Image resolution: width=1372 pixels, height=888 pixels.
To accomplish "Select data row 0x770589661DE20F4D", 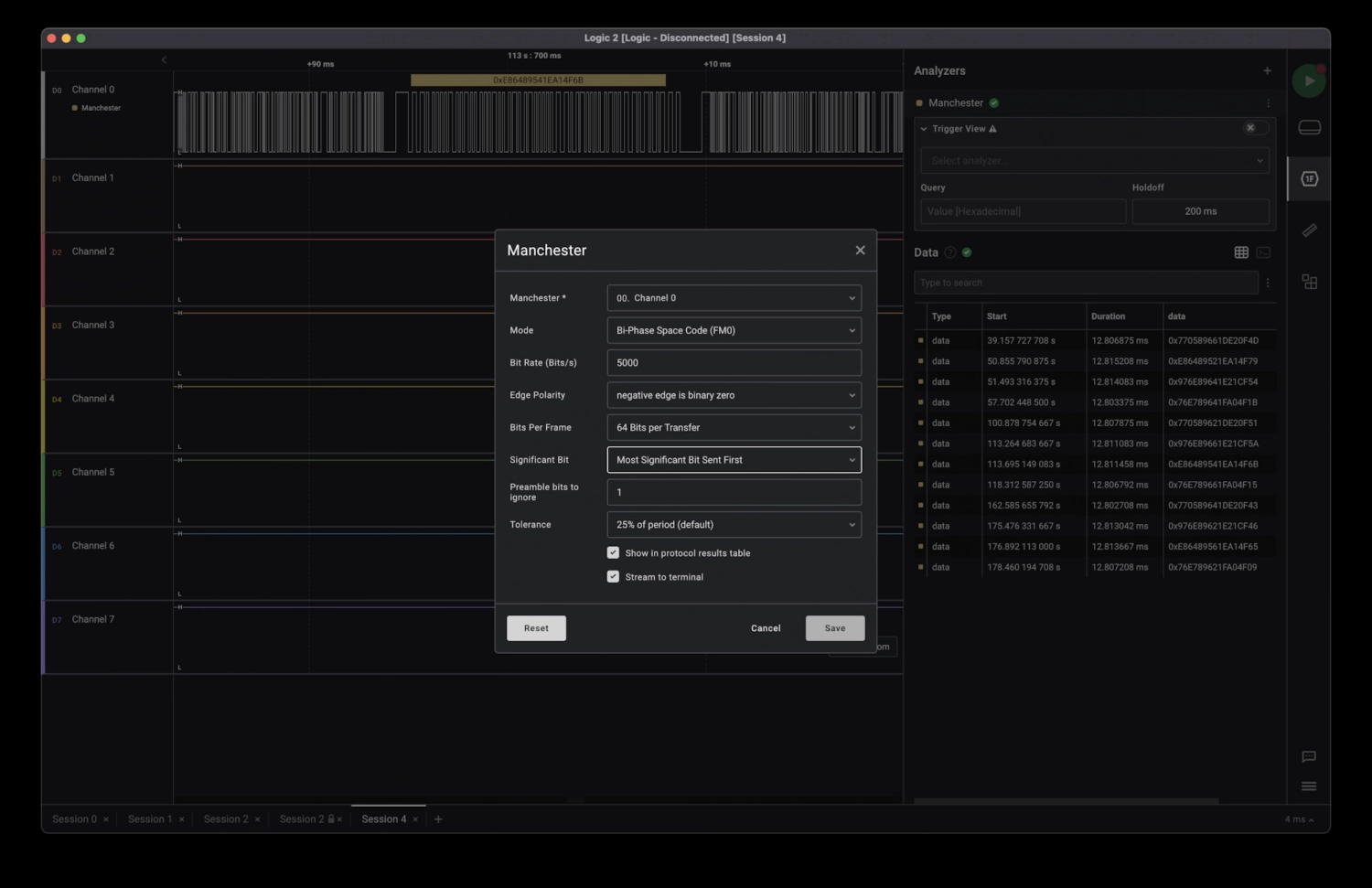I will click(x=1095, y=340).
